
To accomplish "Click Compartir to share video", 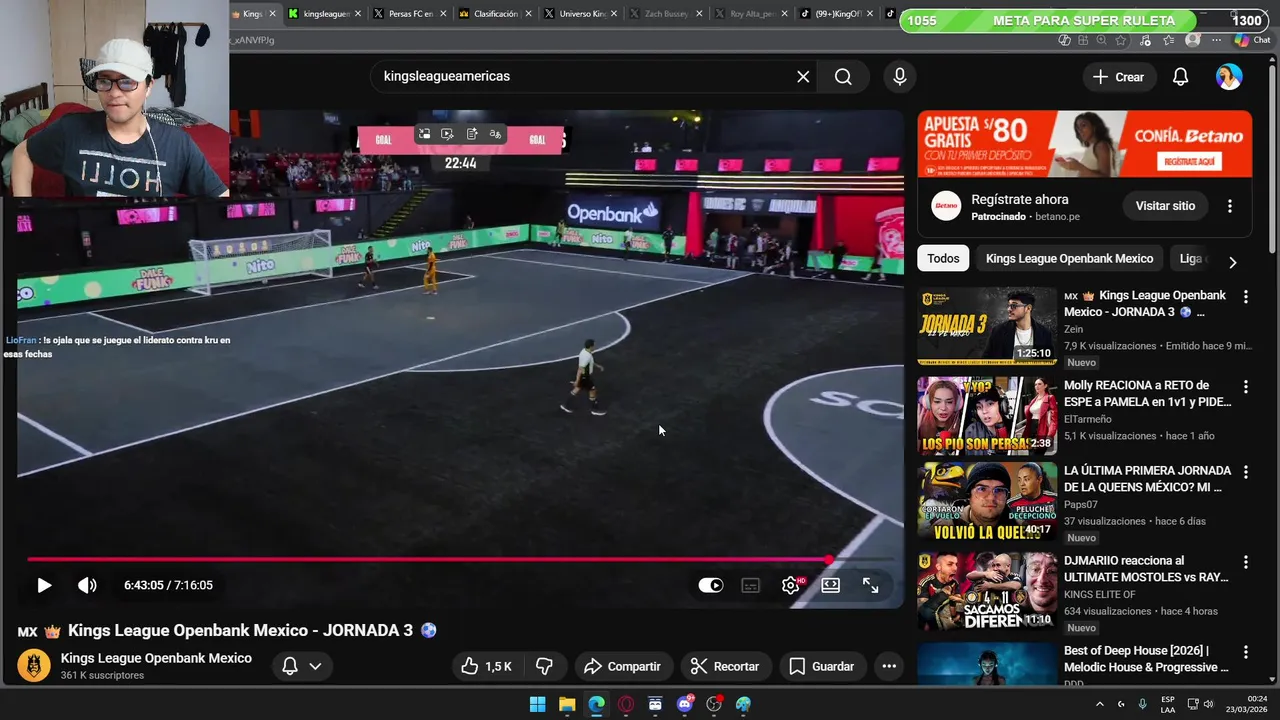I will click(622, 666).
